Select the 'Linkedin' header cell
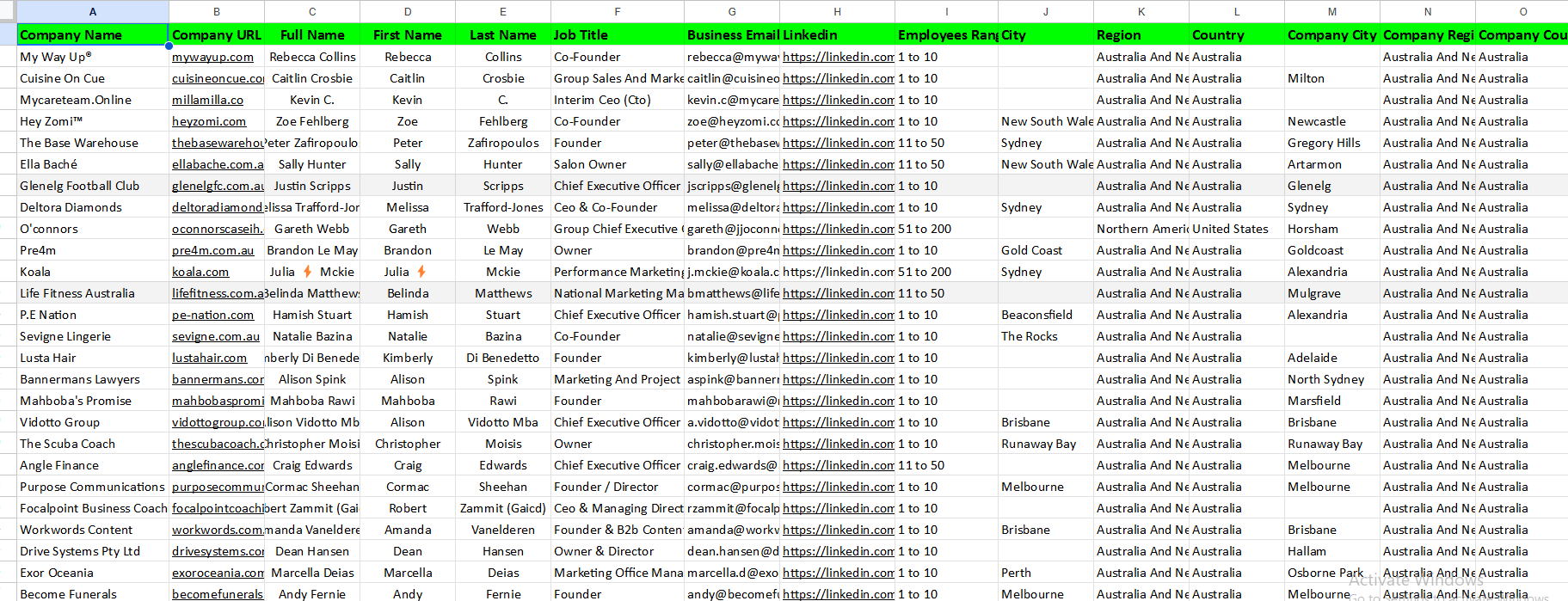1568x601 pixels. click(838, 34)
